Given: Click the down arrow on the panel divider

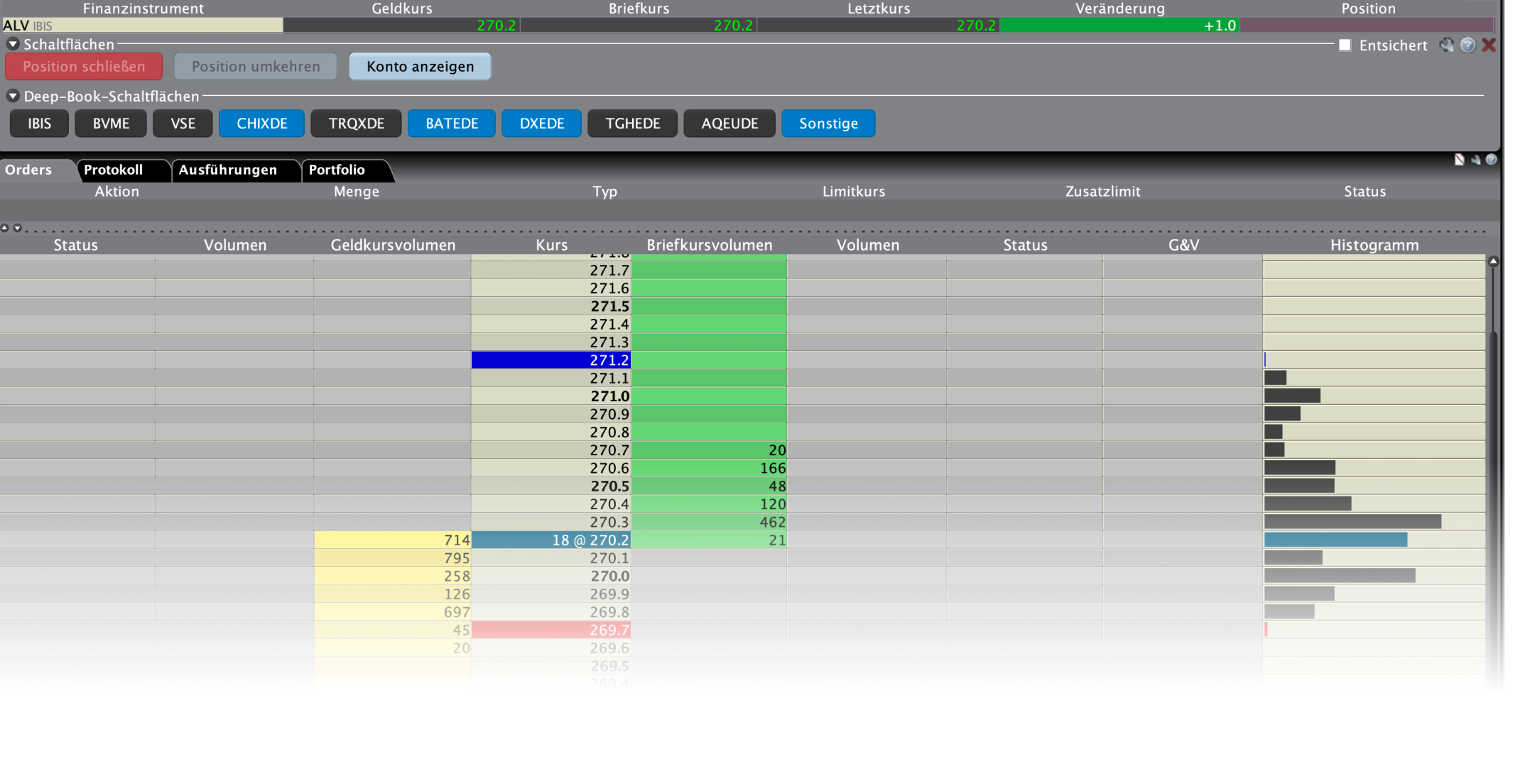Looking at the screenshot, I should pyautogui.click(x=17, y=228).
